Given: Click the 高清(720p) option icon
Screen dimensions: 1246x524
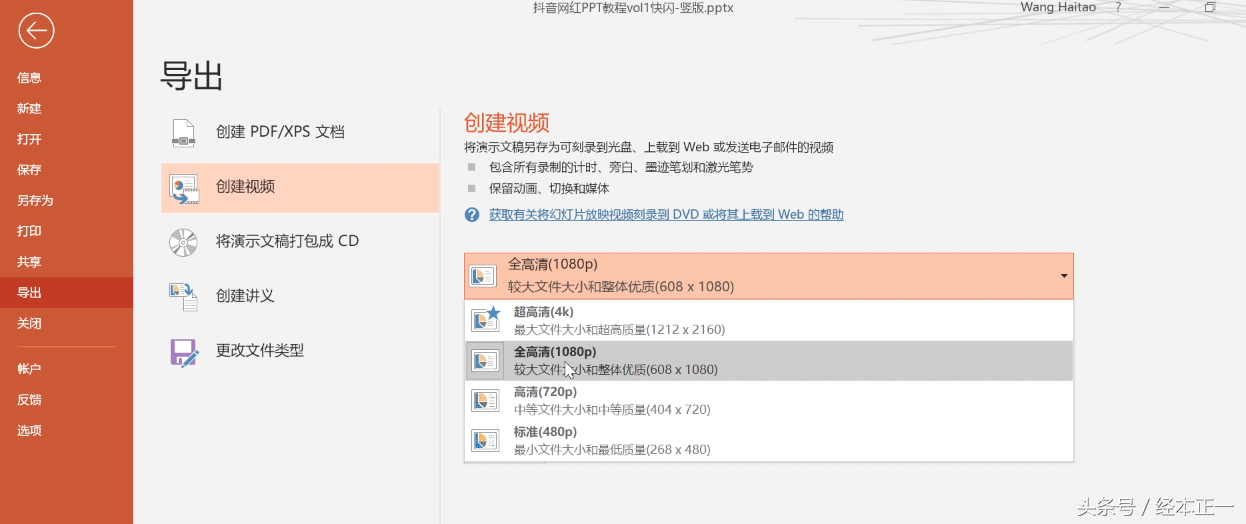Looking at the screenshot, I should click(486, 401).
